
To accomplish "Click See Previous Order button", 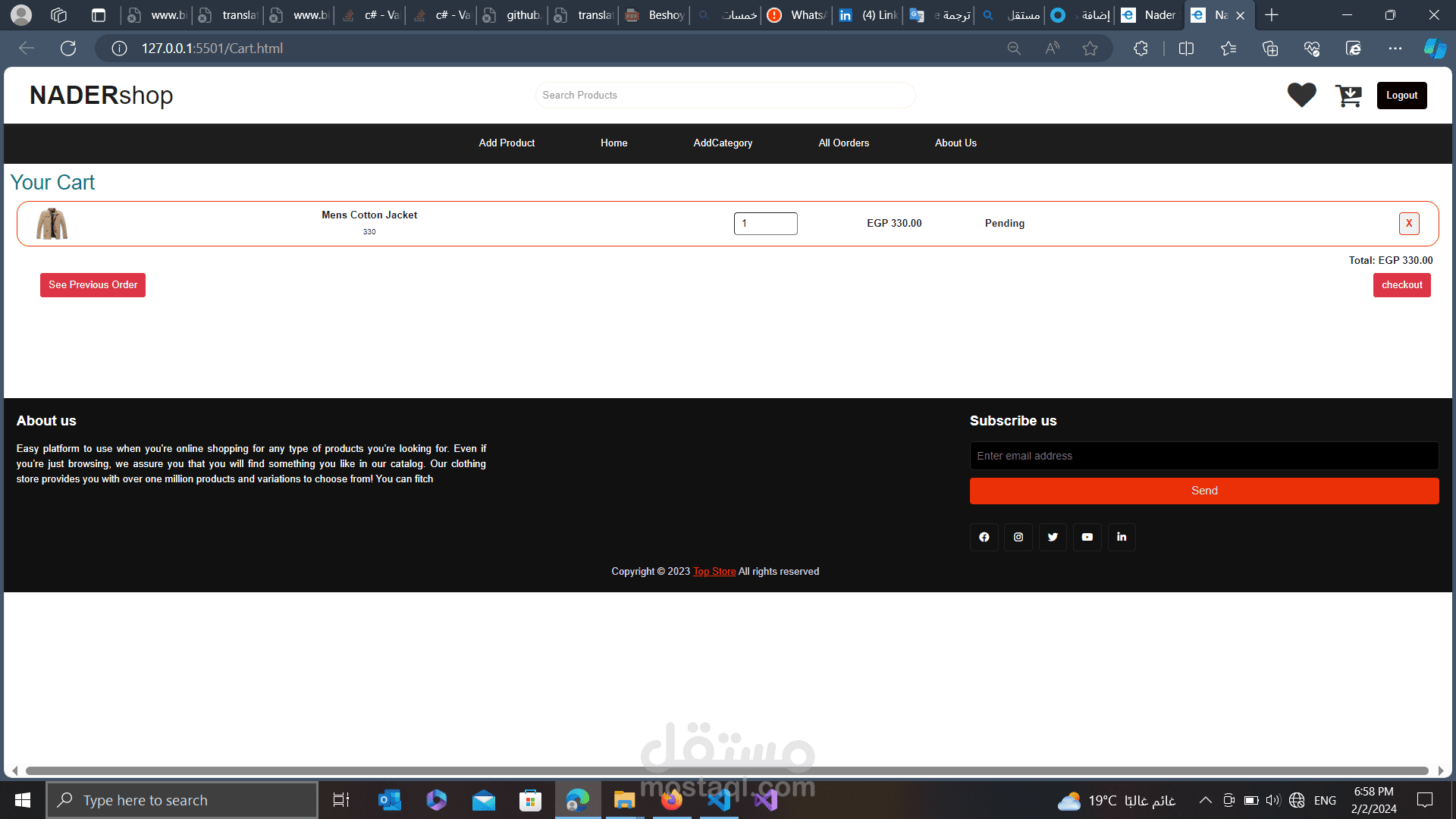I will [x=93, y=285].
